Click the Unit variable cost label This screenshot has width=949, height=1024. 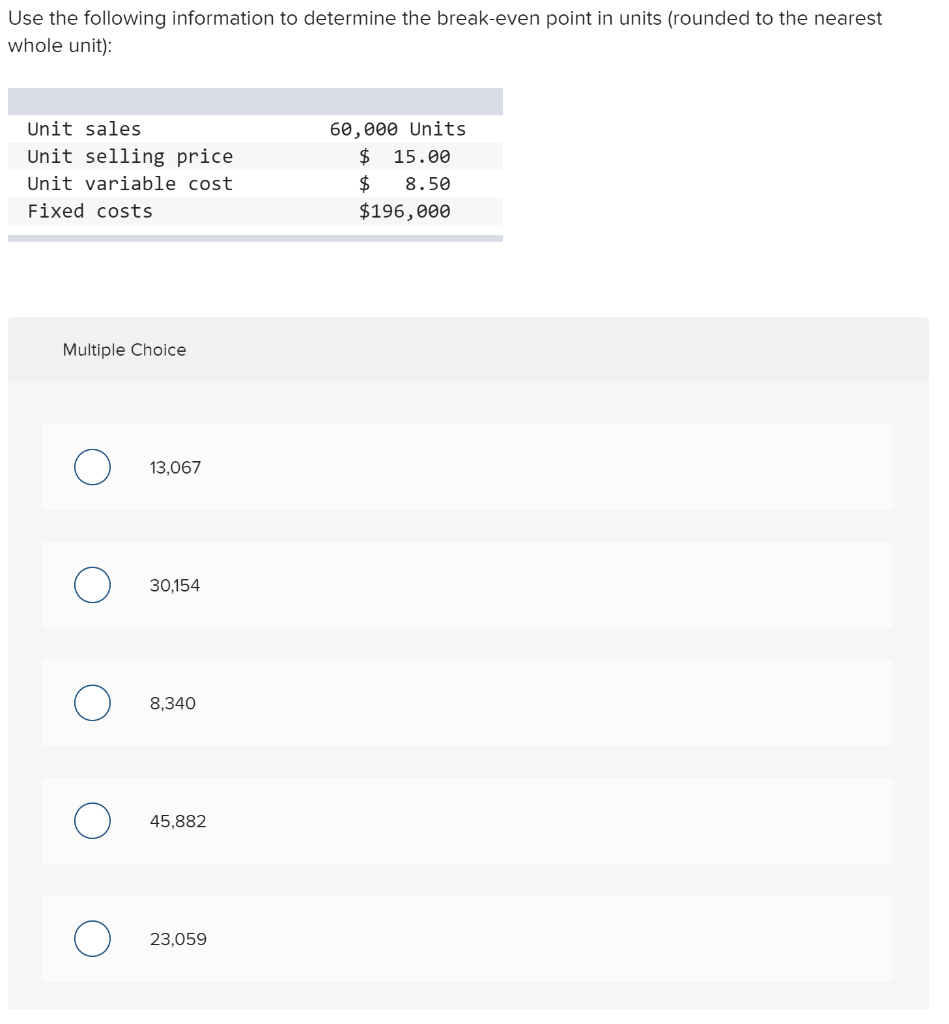(130, 183)
